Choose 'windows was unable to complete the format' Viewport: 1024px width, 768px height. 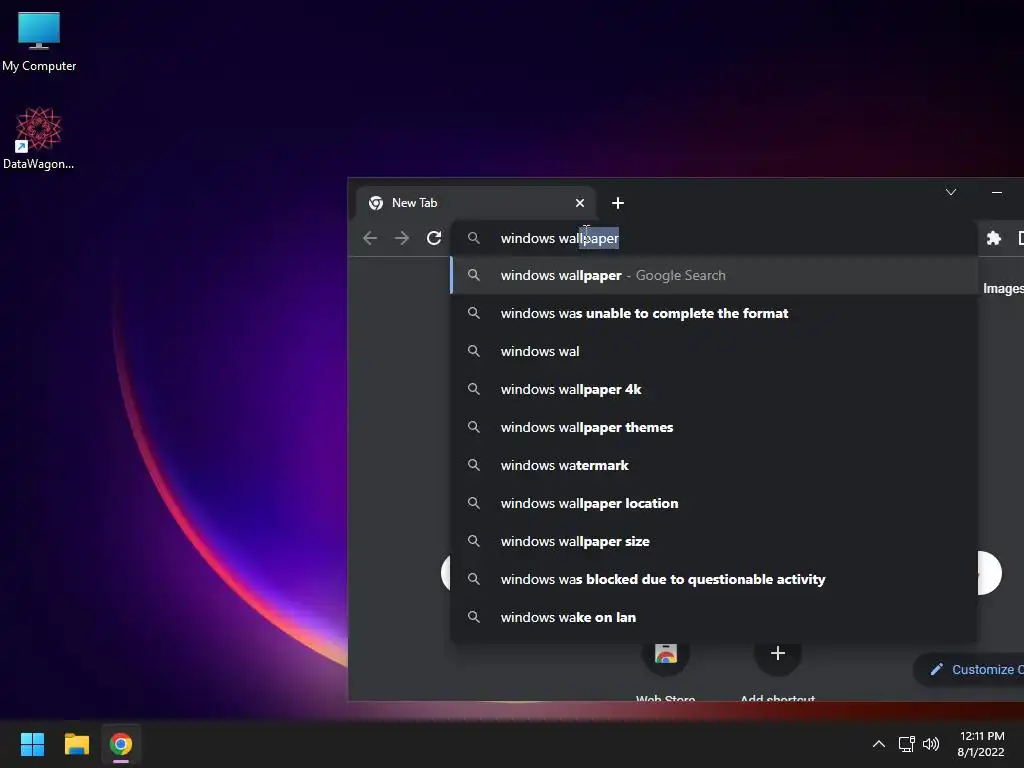[714, 313]
